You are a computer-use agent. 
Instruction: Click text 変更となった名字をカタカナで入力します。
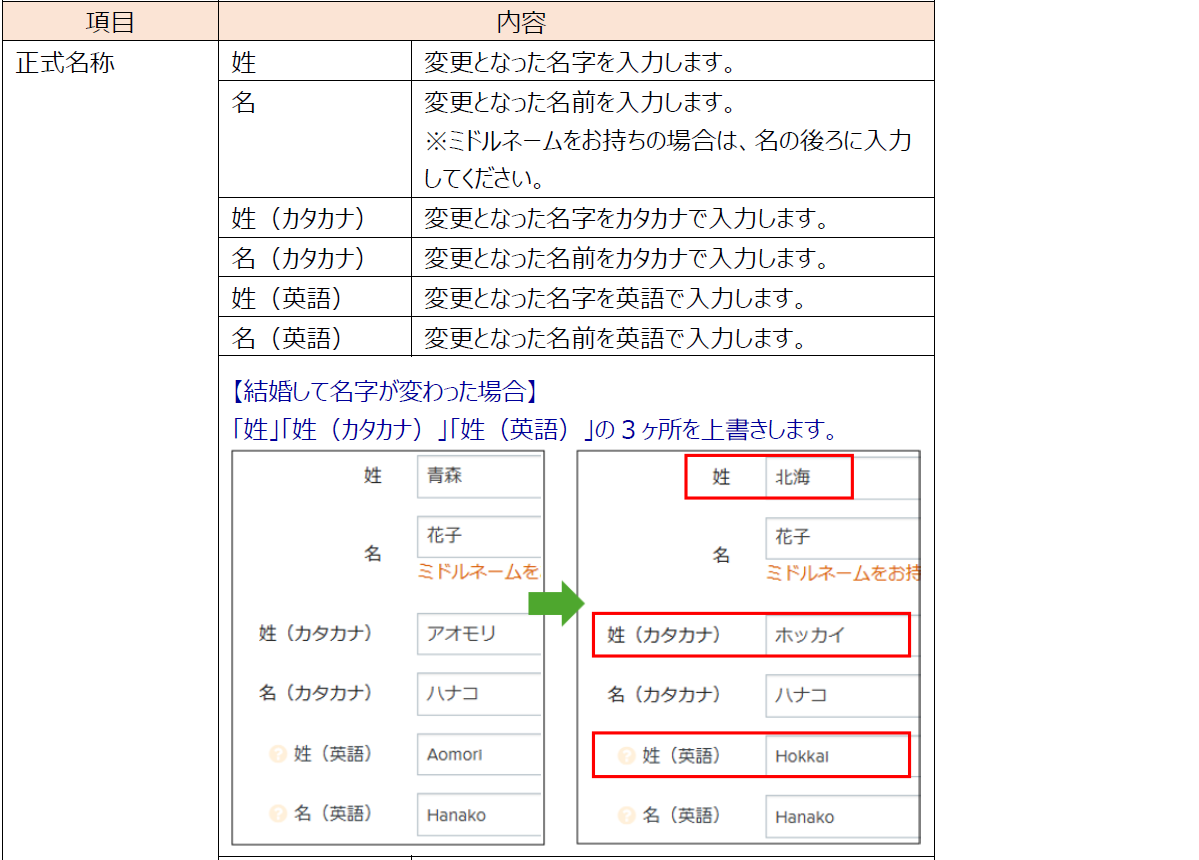(628, 218)
